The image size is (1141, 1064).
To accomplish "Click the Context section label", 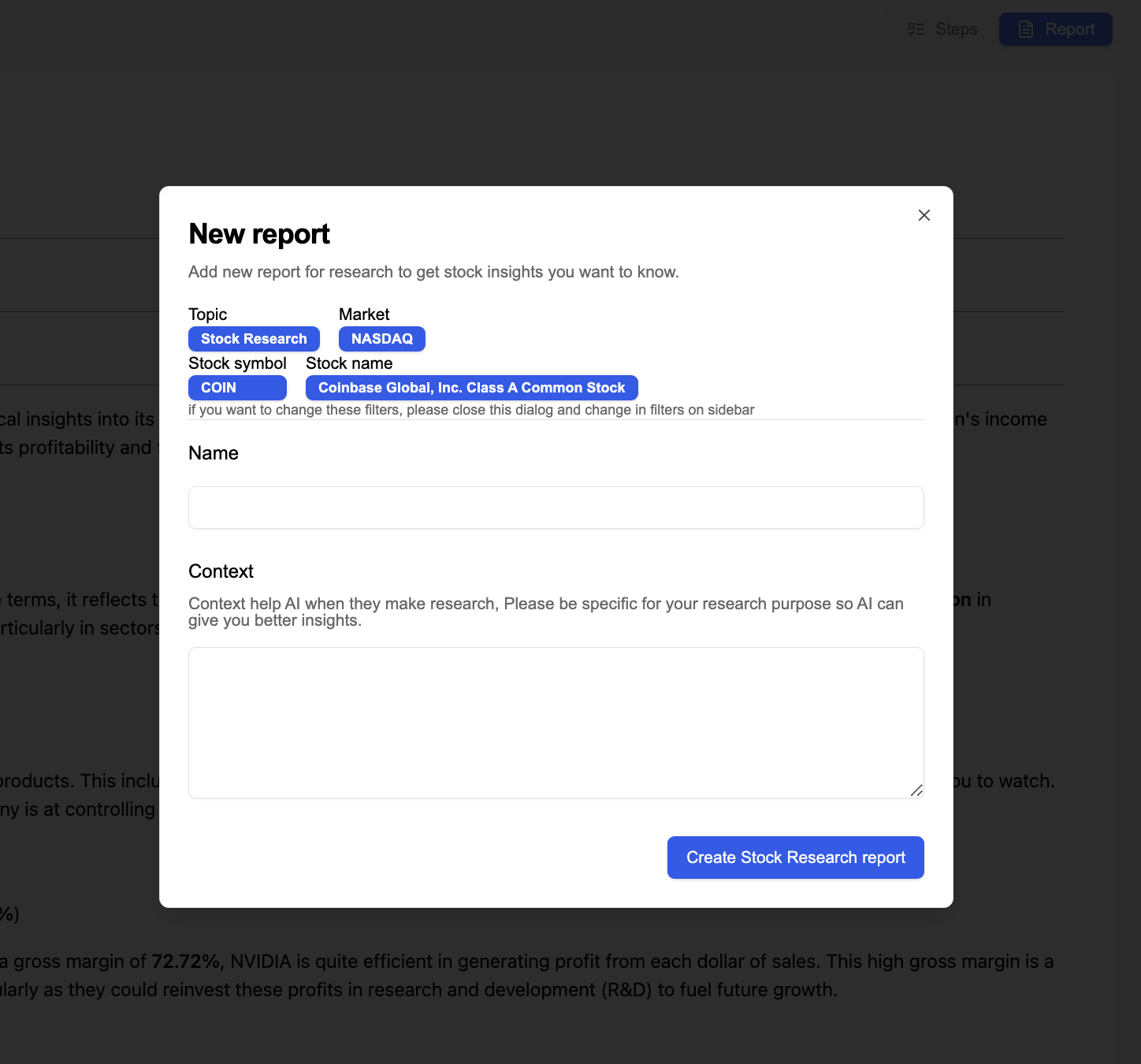I will click(x=221, y=571).
